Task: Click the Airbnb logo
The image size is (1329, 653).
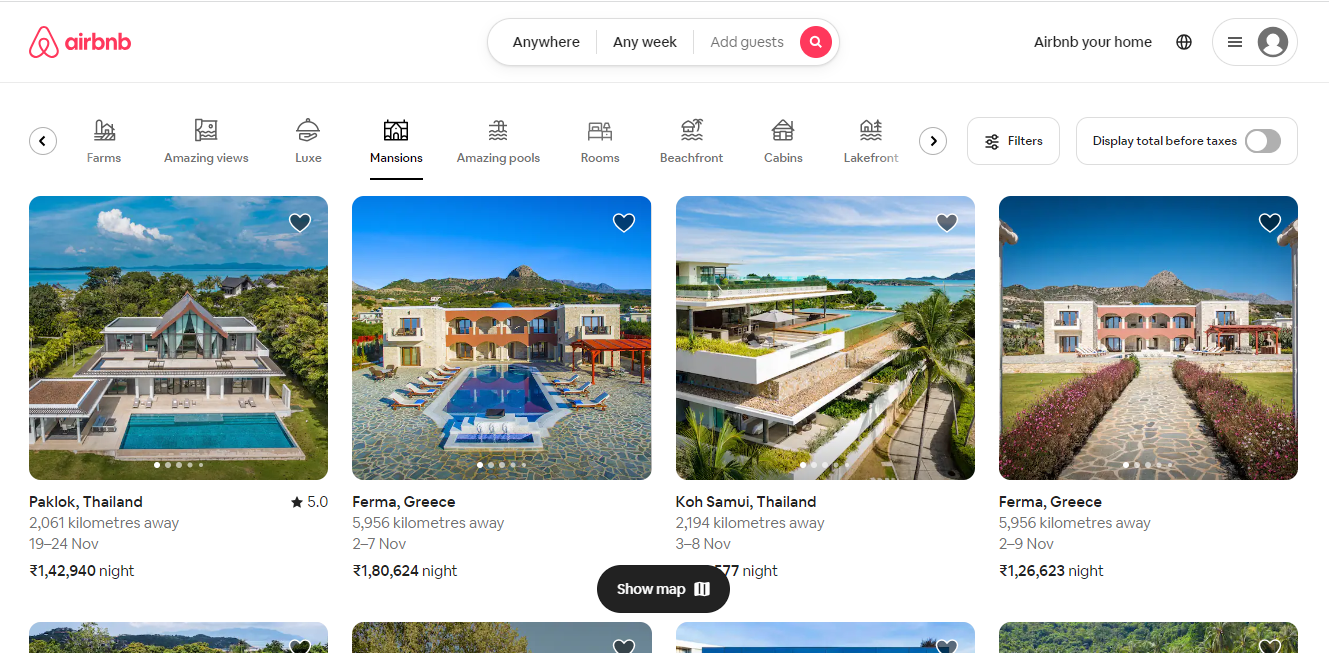Action: (x=80, y=42)
